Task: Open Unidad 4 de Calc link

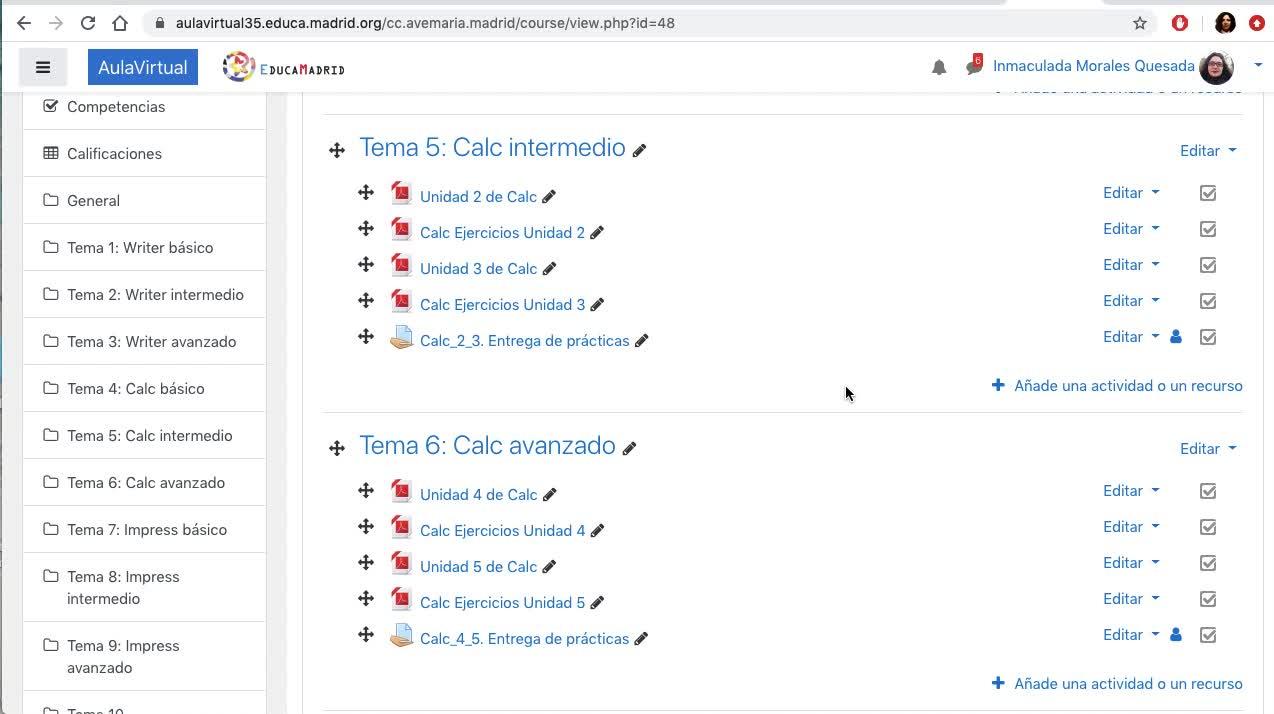Action: (478, 495)
